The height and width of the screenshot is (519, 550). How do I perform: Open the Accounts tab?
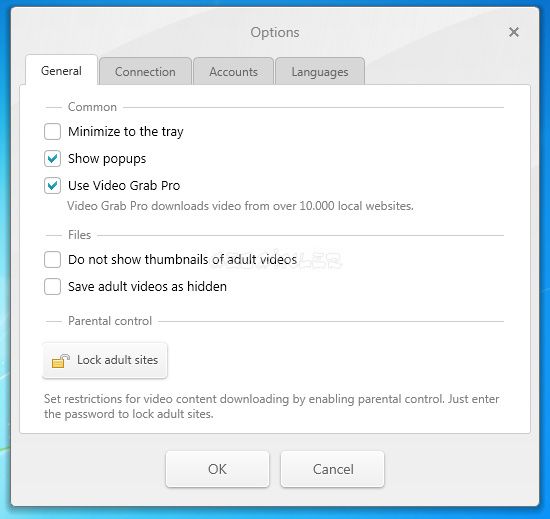233,72
